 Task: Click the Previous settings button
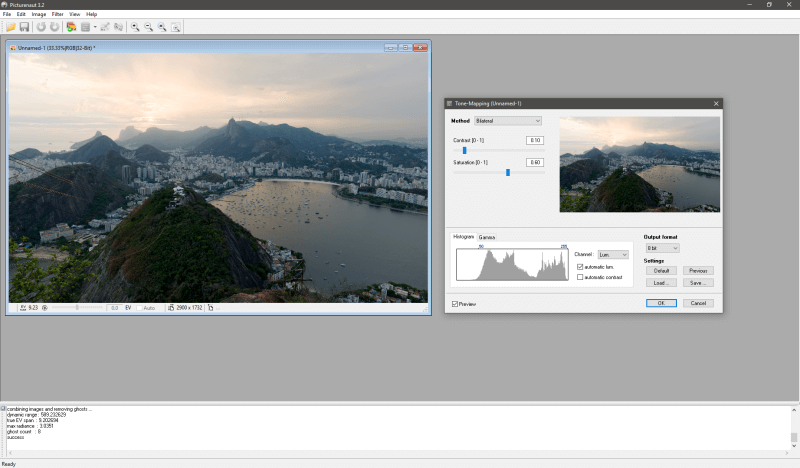[698, 270]
